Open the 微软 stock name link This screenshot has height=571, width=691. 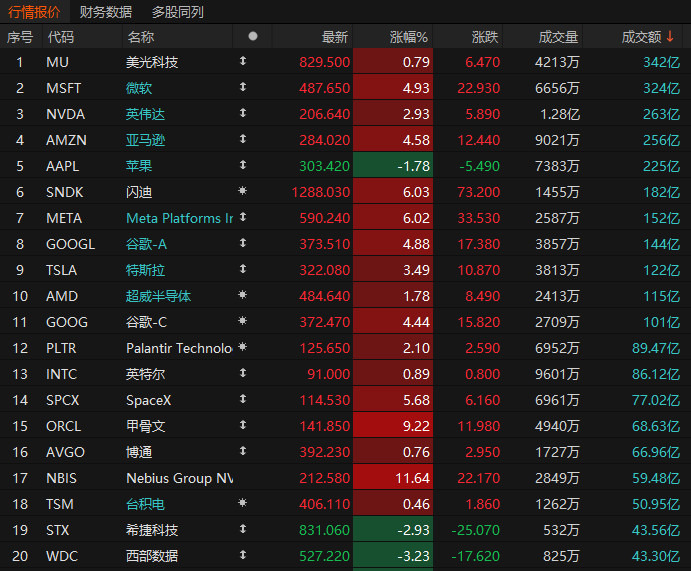pos(139,88)
